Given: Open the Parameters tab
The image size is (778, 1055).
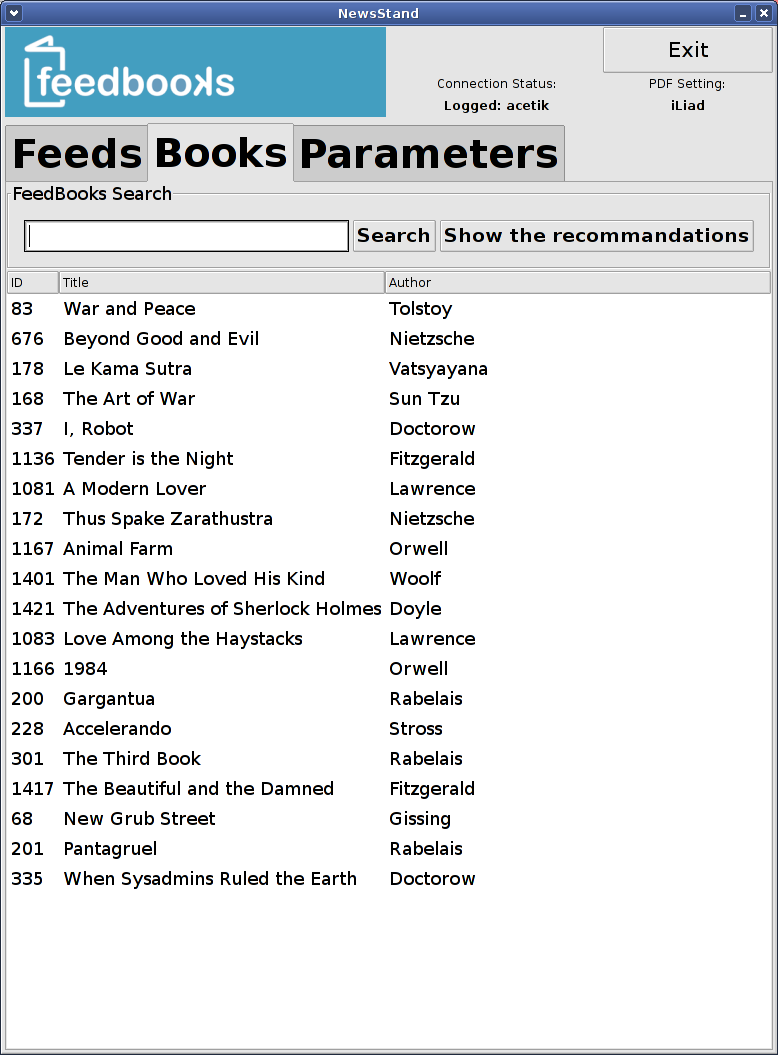Looking at the screenshot, I should (429, 154).
